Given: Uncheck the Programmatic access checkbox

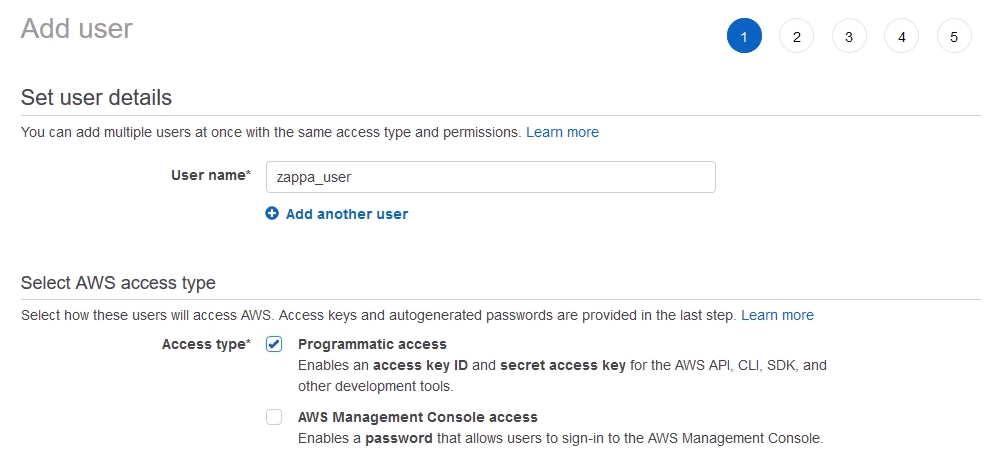Looking at the screenshot, I should (x=274, y=344).
